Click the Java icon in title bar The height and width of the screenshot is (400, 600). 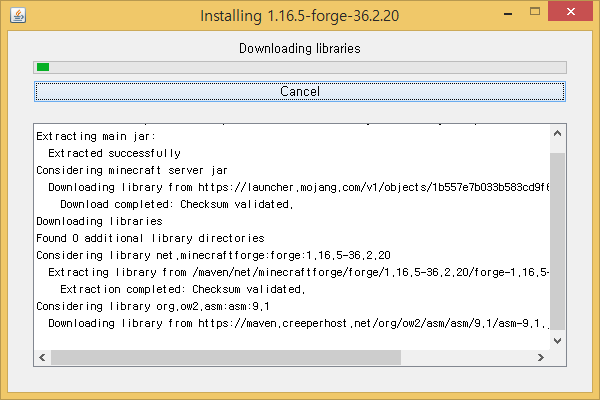click(18, 15)
